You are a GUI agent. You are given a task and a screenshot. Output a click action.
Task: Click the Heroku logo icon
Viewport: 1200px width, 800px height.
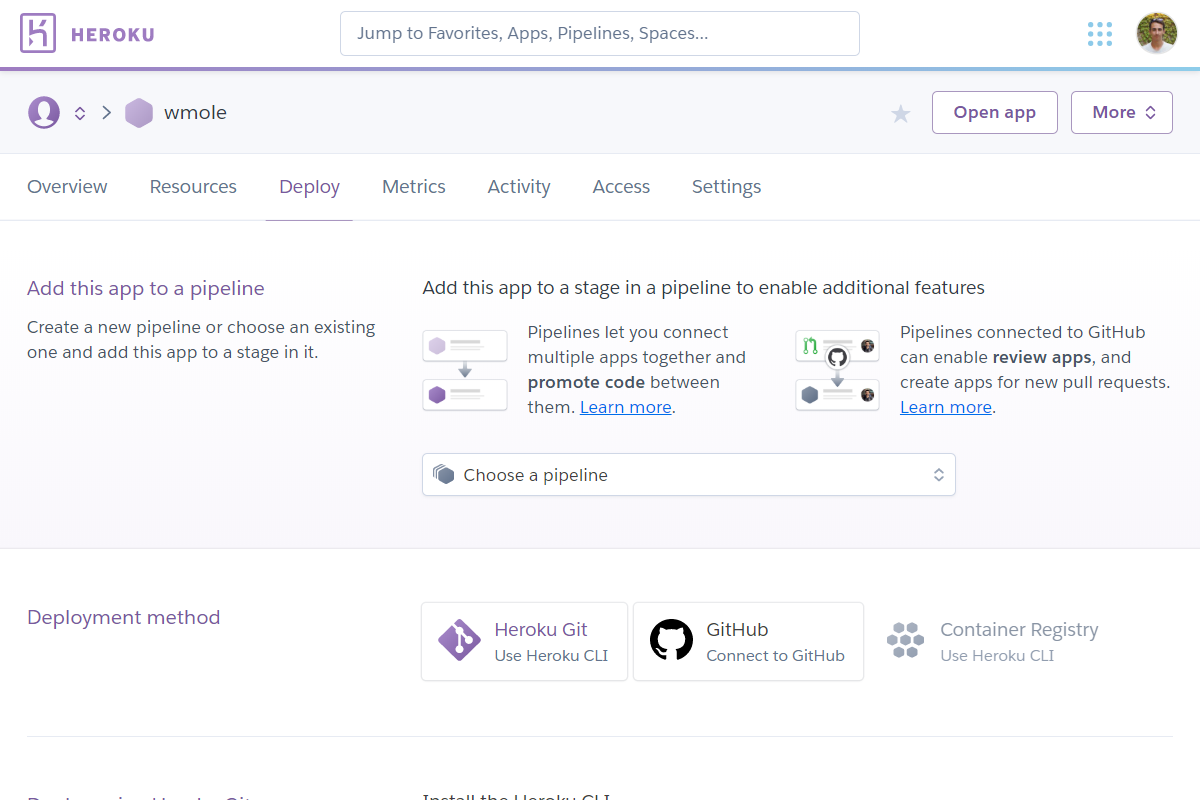[x=38, y=34]
